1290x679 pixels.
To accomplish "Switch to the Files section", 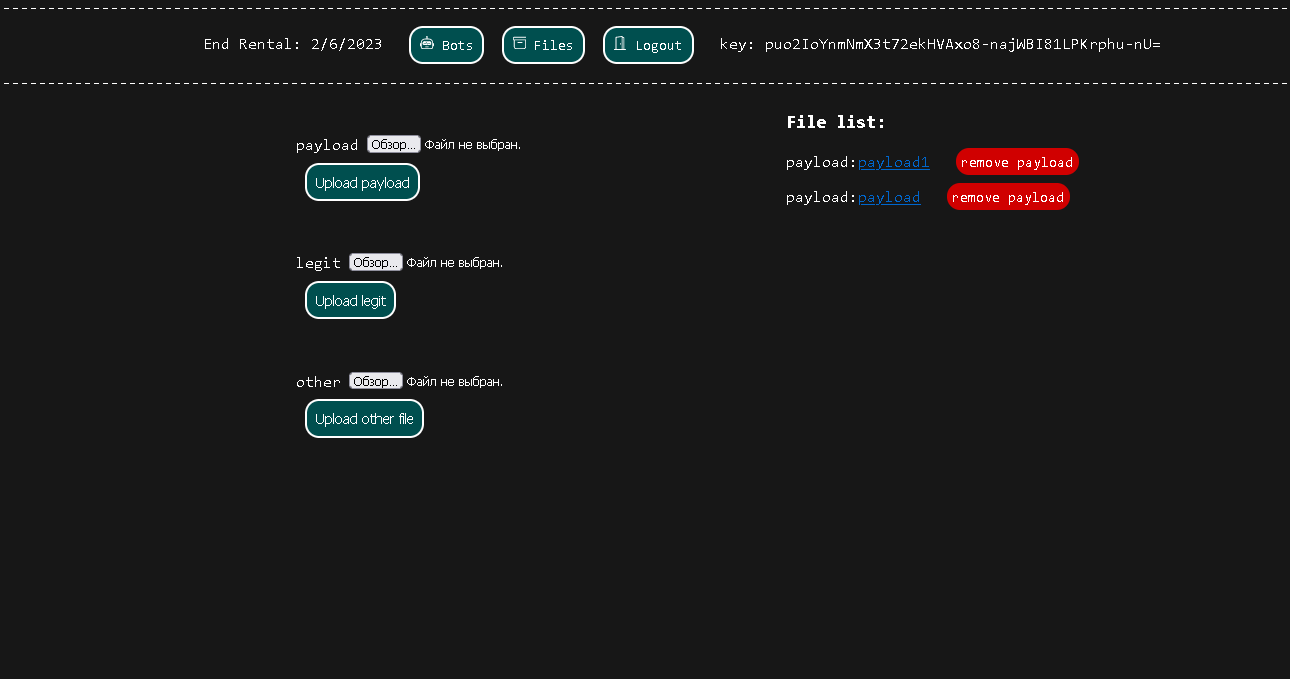I will coord(543,44).
